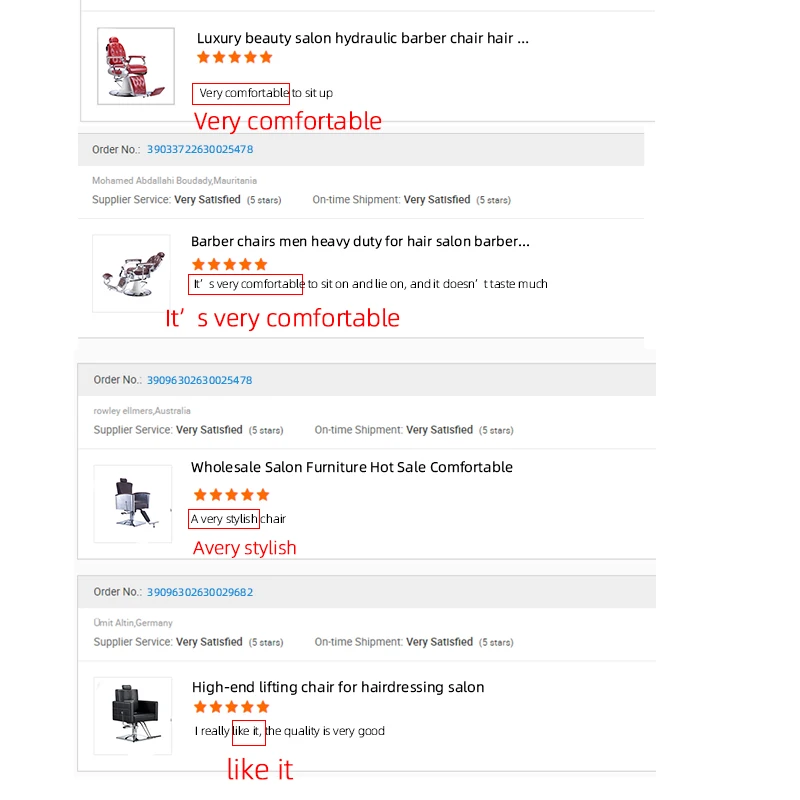Click star rating under Luxury beauty salon chair
The width and height of the screenshot is (800, 800).
(234, 58)
